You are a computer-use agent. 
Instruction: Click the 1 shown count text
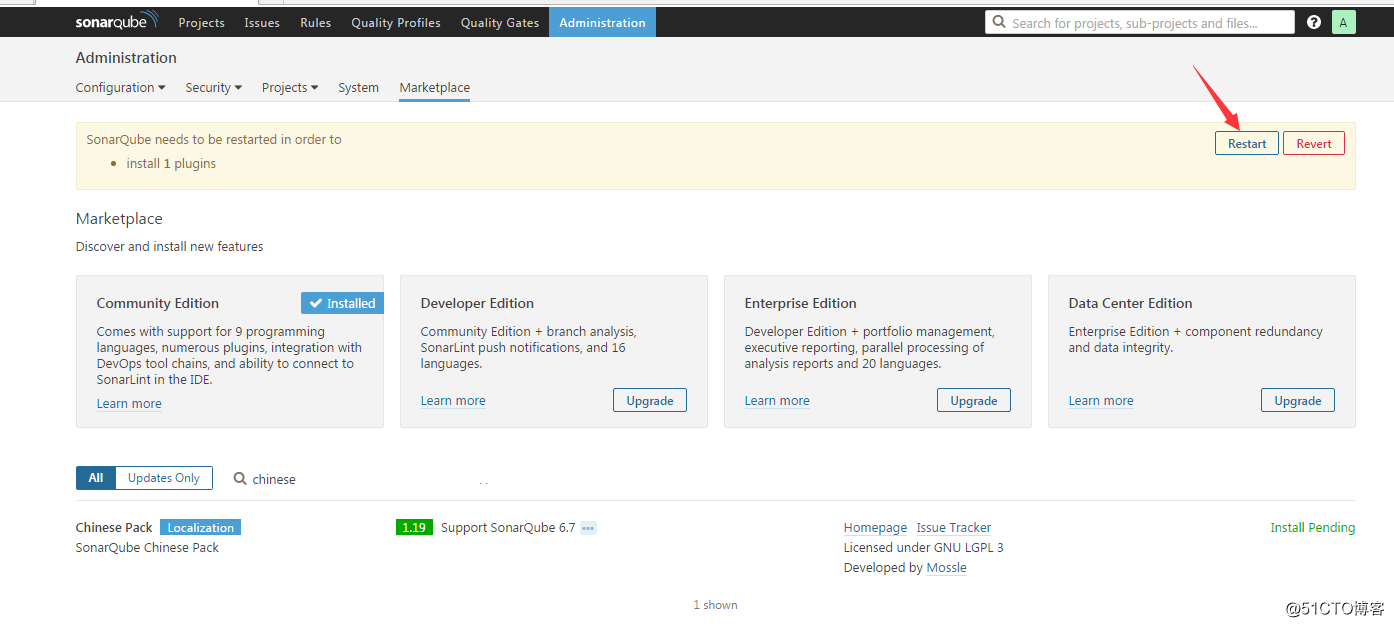point(716,605)
